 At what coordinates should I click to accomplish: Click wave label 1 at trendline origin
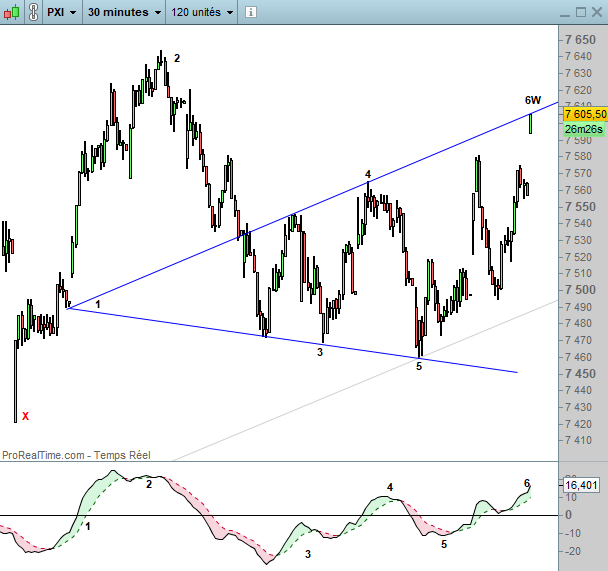pyautogui.click(x=98, y=304)
